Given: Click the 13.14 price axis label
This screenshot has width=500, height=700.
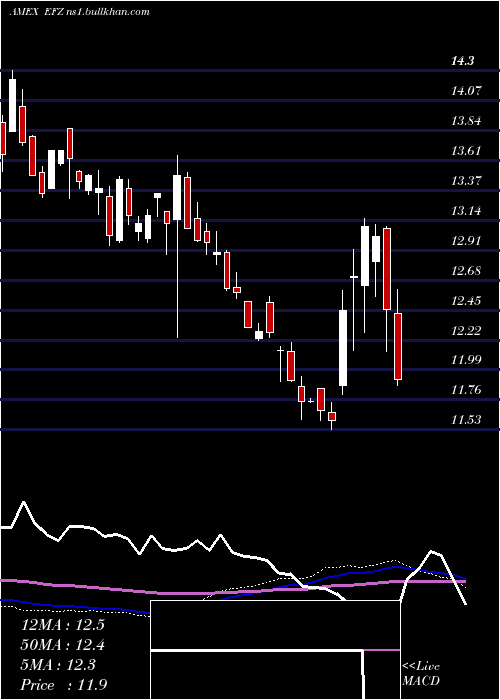Looking at the screenshot, I should pos(467,210).
